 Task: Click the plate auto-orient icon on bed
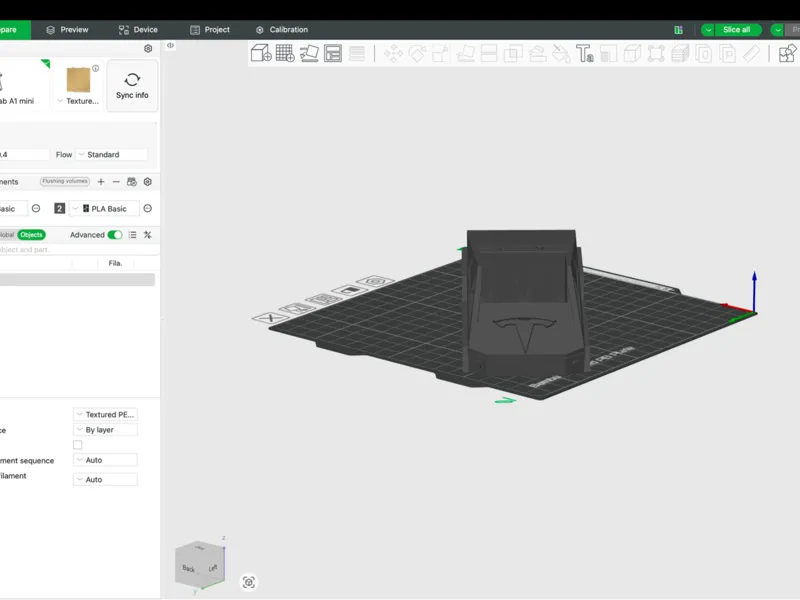pos(297,308)
